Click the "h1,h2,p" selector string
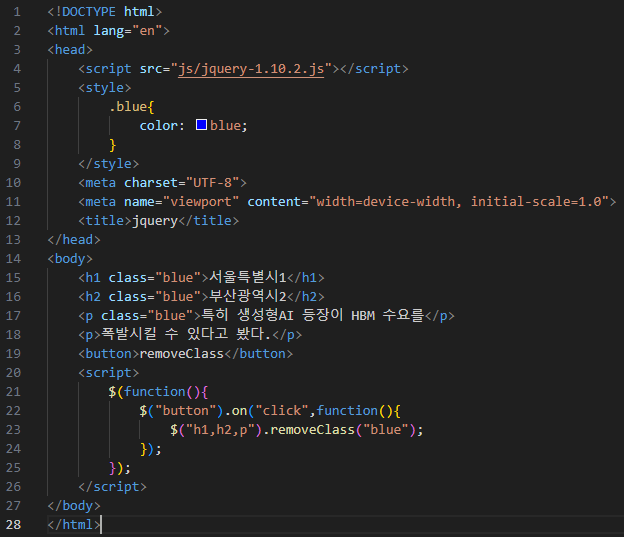 click(220, 430)
